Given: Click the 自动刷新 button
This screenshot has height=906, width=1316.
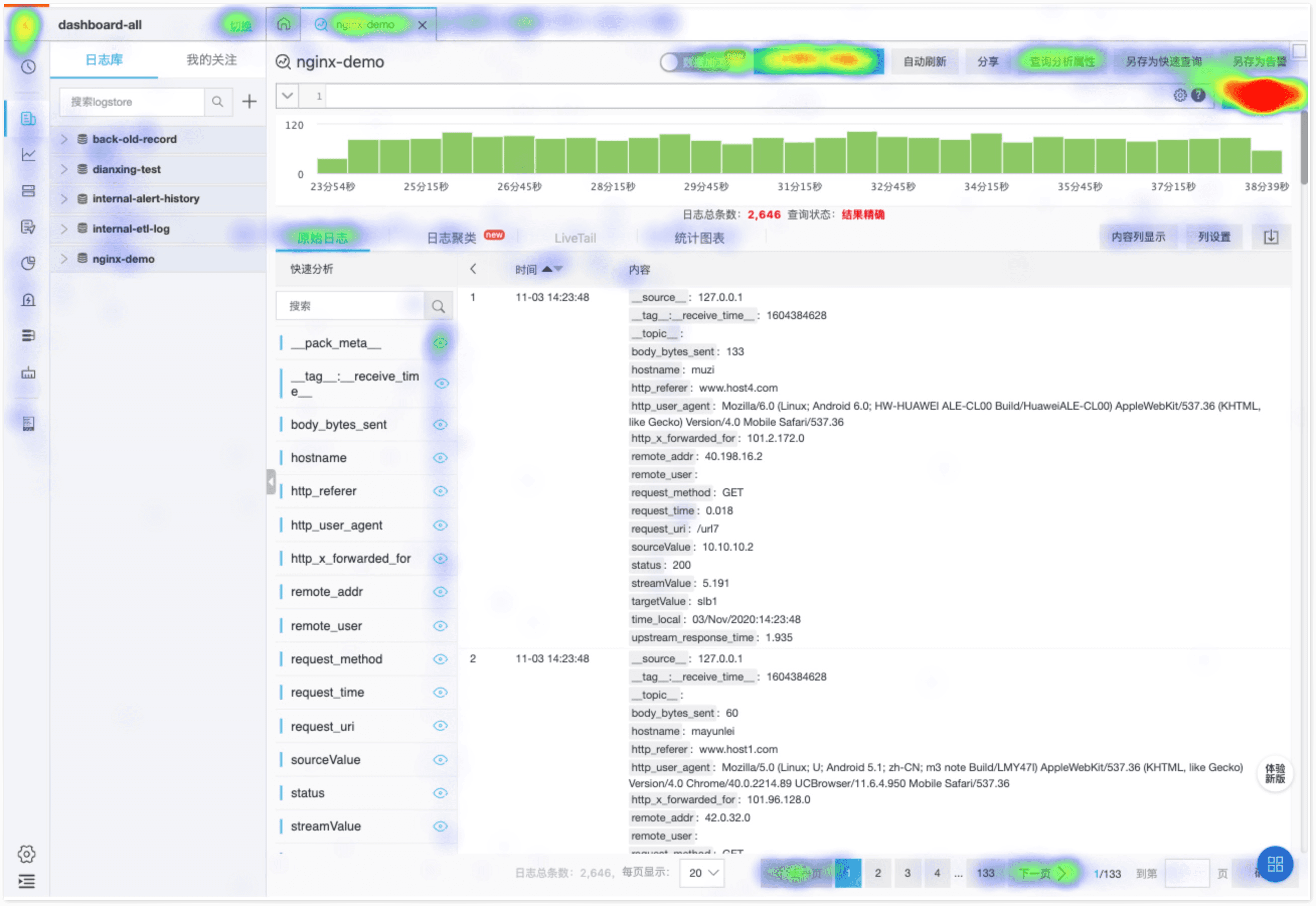Looking at the screenshot, I should [x=924, y=62].
